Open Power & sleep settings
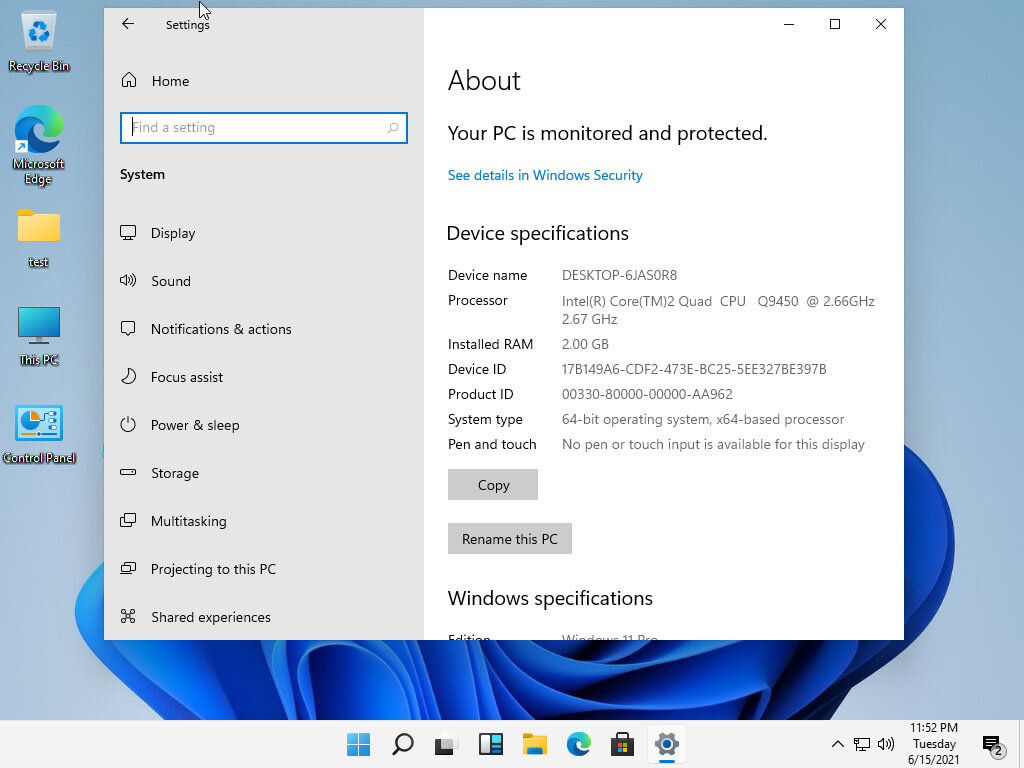This screenshot has height=768, width=1024. click(196, 425)
